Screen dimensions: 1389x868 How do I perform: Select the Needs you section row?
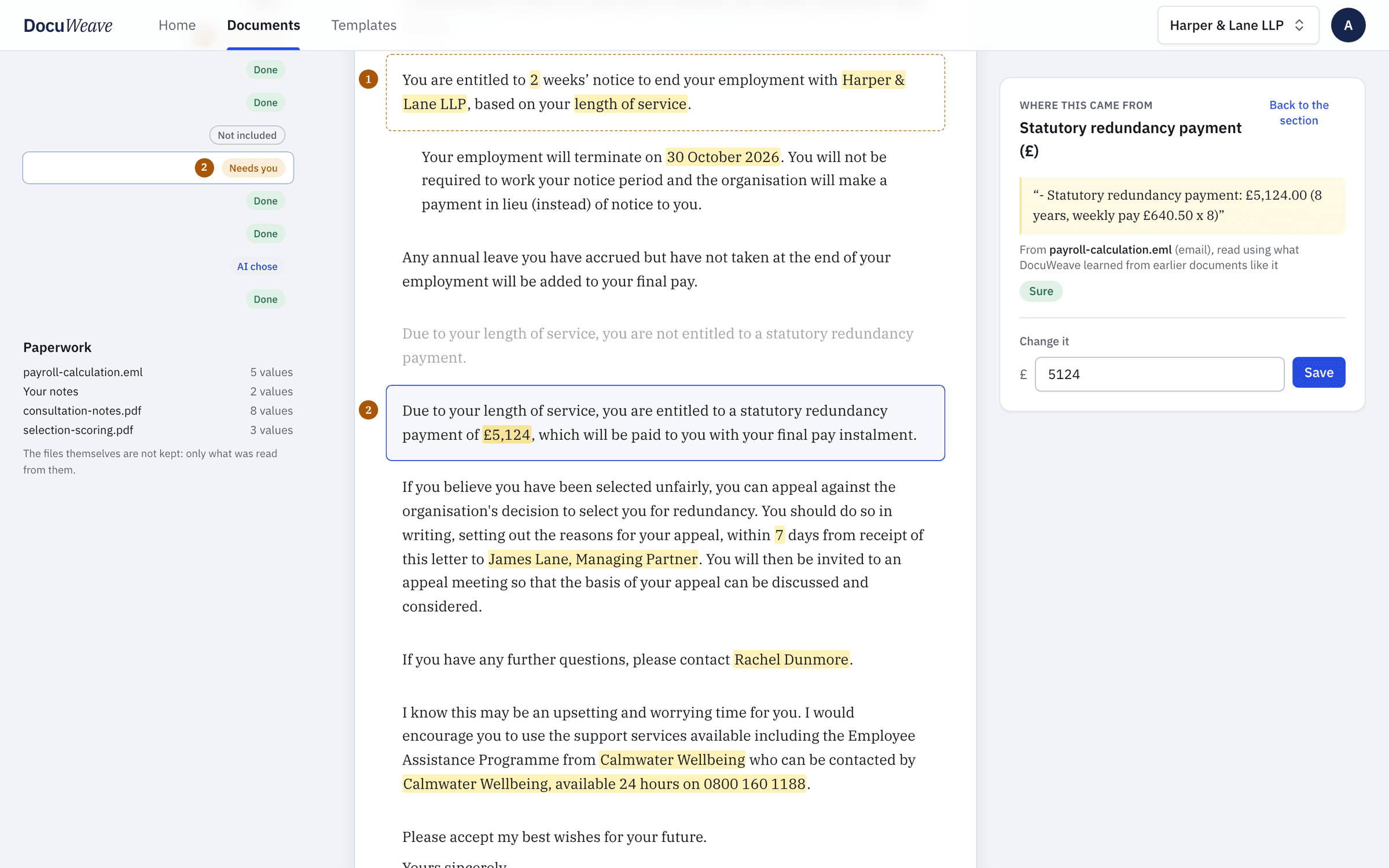[158, 168]
